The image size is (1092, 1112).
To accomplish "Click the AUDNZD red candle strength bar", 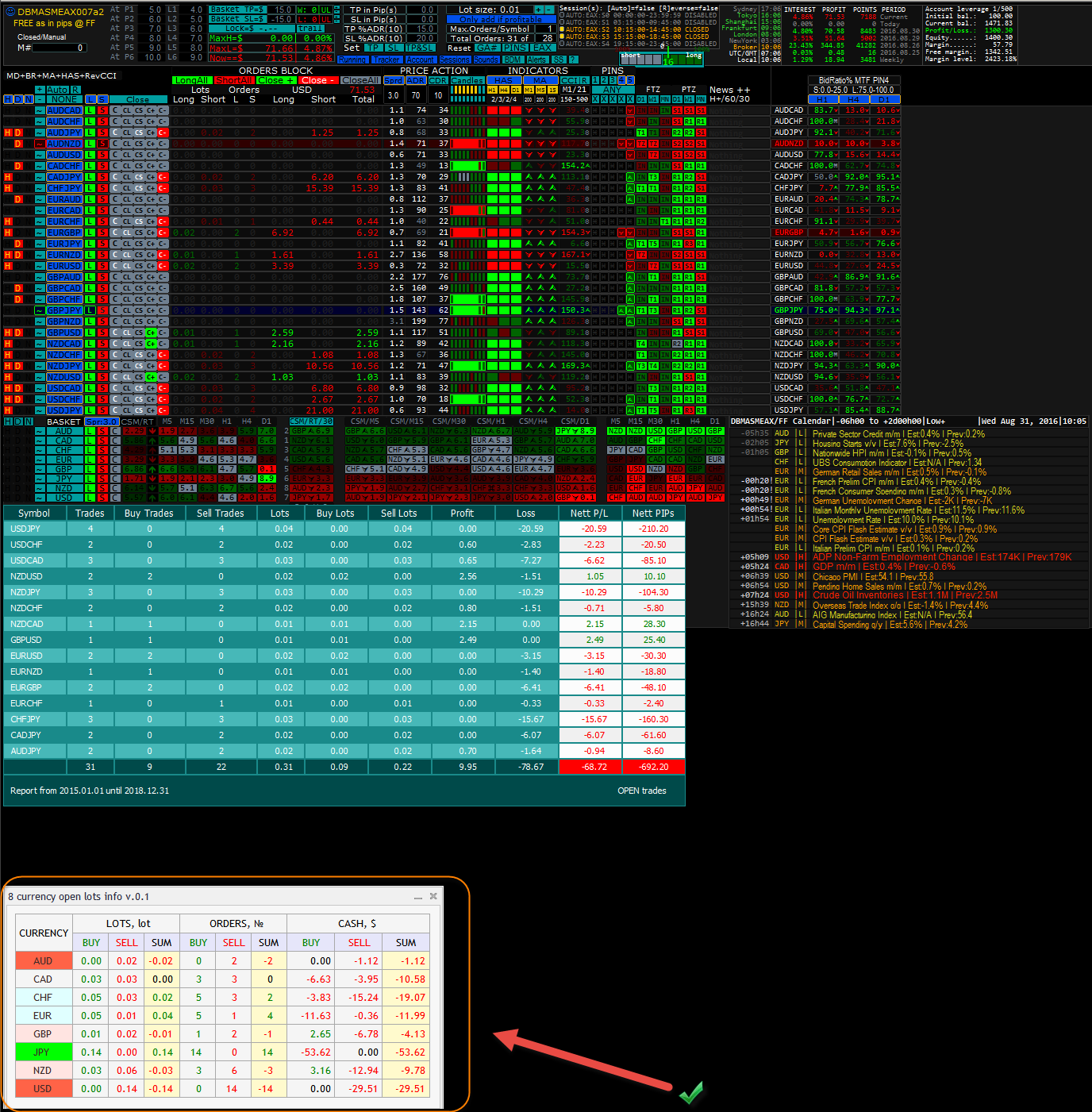I will (x=468, y=144).
